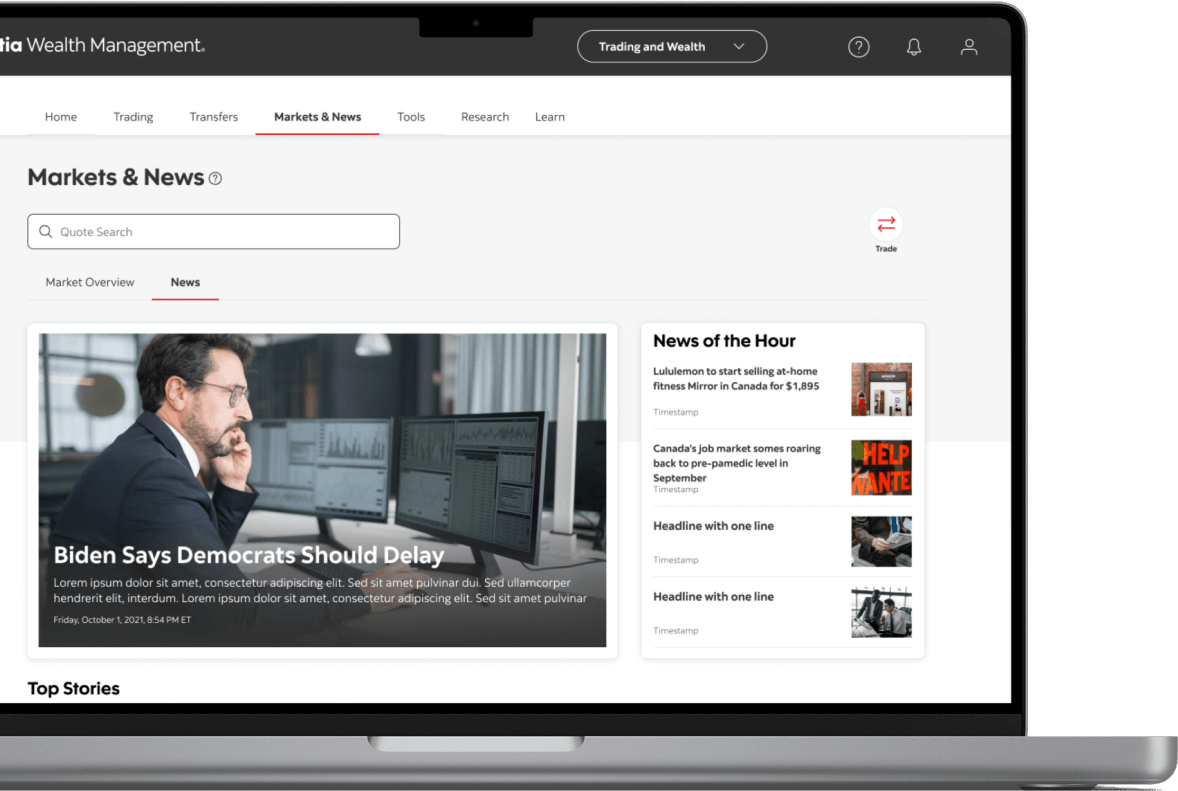Click info icon beside Markets & News heading
1178x791 pixels.
point(215,179)
